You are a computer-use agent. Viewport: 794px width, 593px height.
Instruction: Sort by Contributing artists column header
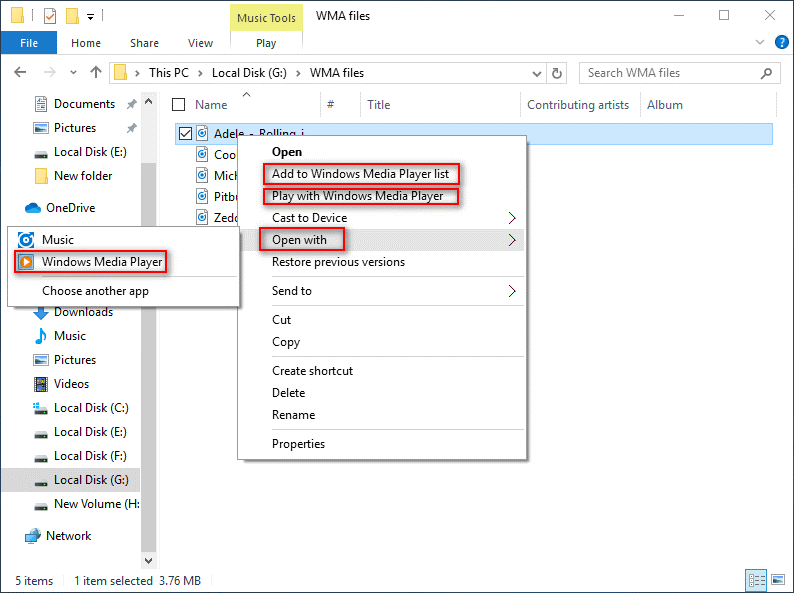[x=578, y=105]
